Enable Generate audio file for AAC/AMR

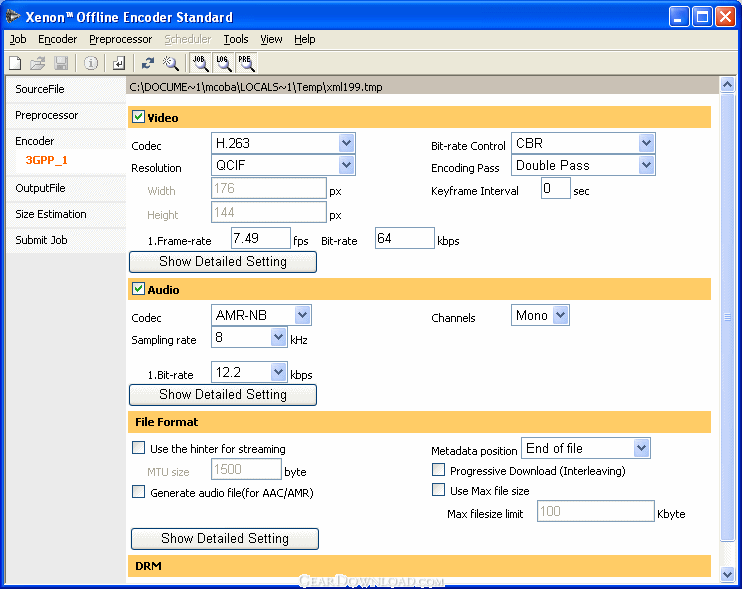click(138, 492)
